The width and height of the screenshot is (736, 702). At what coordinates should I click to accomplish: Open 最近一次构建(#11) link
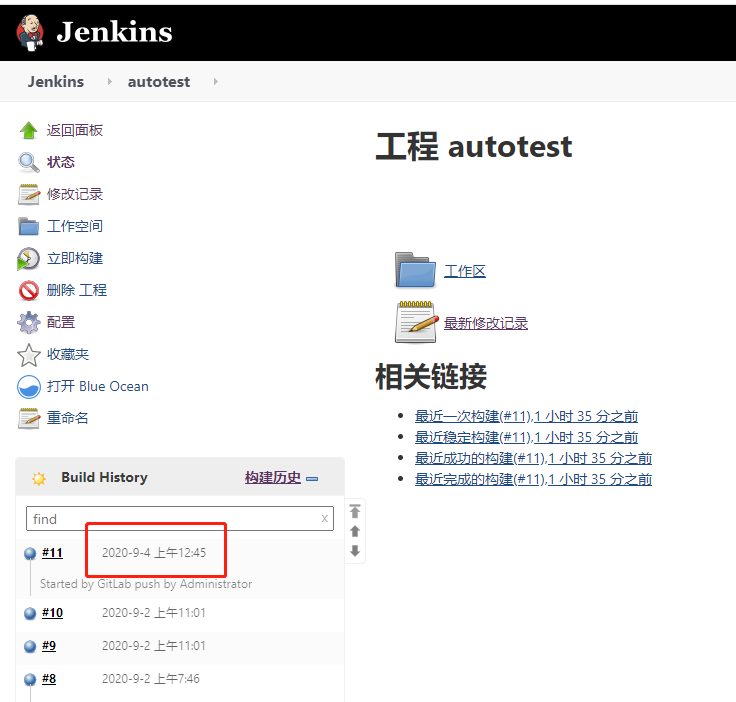click(526, 416)
